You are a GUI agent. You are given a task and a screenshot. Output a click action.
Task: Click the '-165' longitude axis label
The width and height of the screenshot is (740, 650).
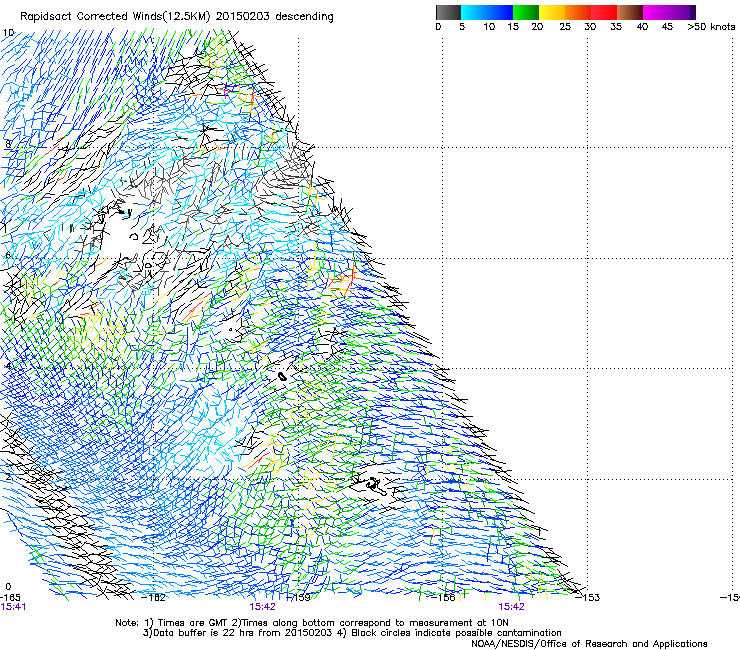tap(10, 597)
